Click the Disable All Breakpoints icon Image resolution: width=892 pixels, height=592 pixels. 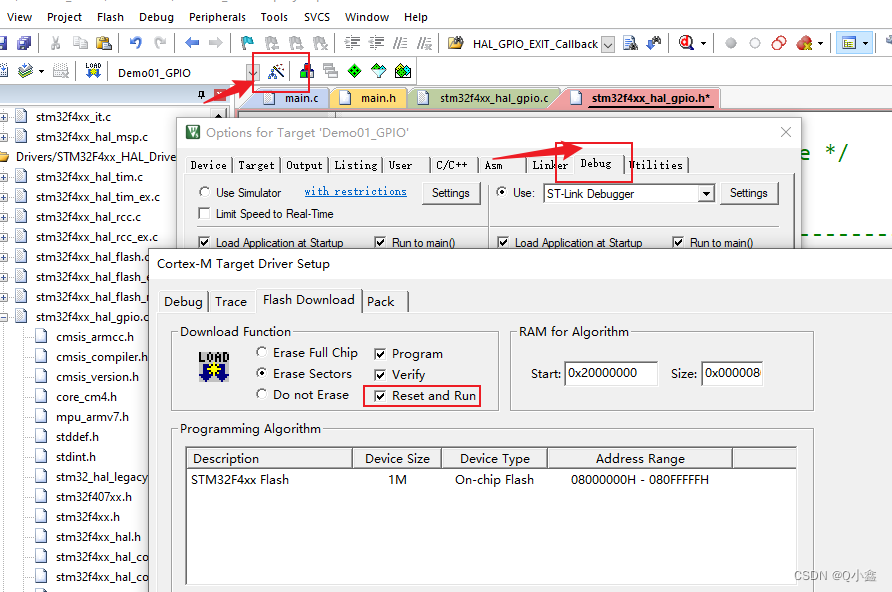pos(779,43)
